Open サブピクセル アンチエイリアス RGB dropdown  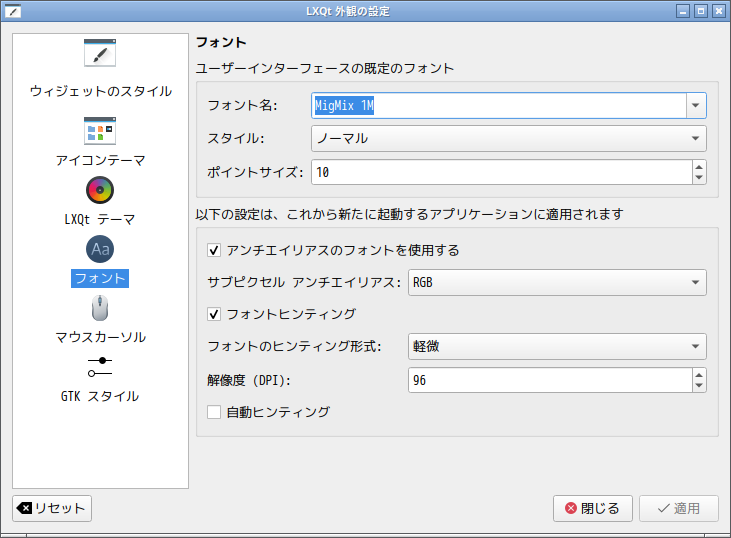pos(557,283)
